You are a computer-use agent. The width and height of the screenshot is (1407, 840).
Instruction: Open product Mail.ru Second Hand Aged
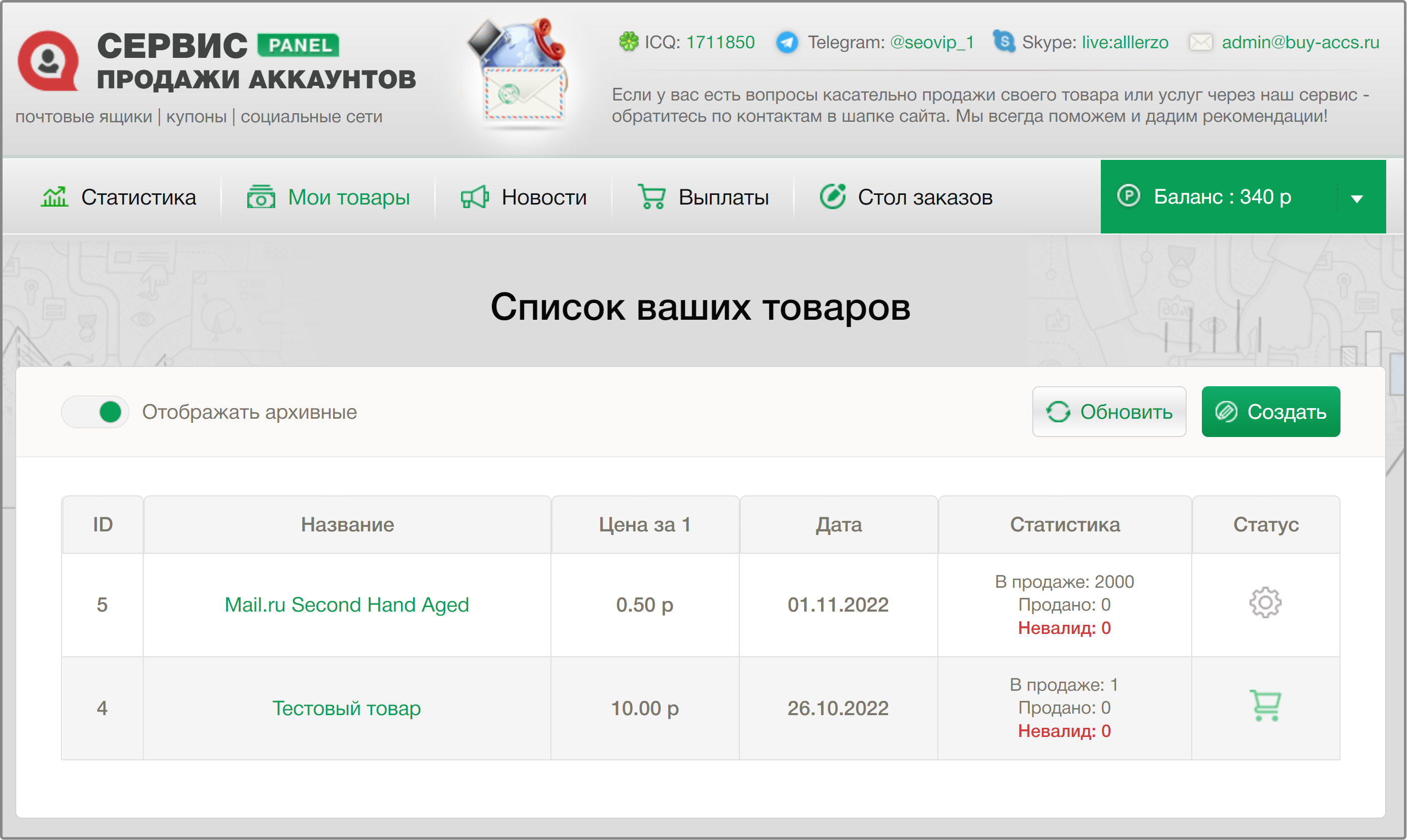click(x=347, y=604)
